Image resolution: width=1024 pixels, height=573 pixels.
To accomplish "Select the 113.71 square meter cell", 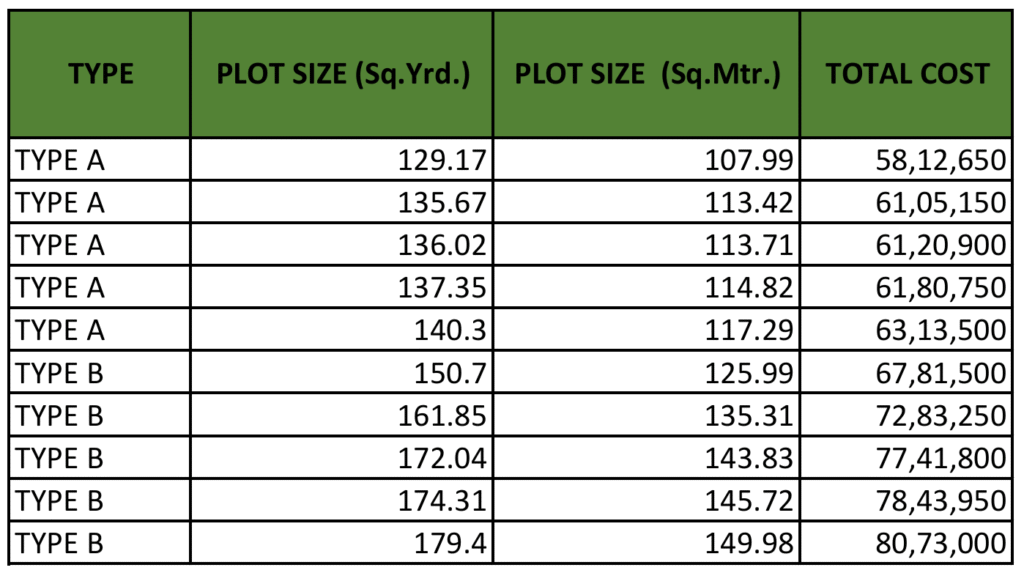I will point(647,244).
